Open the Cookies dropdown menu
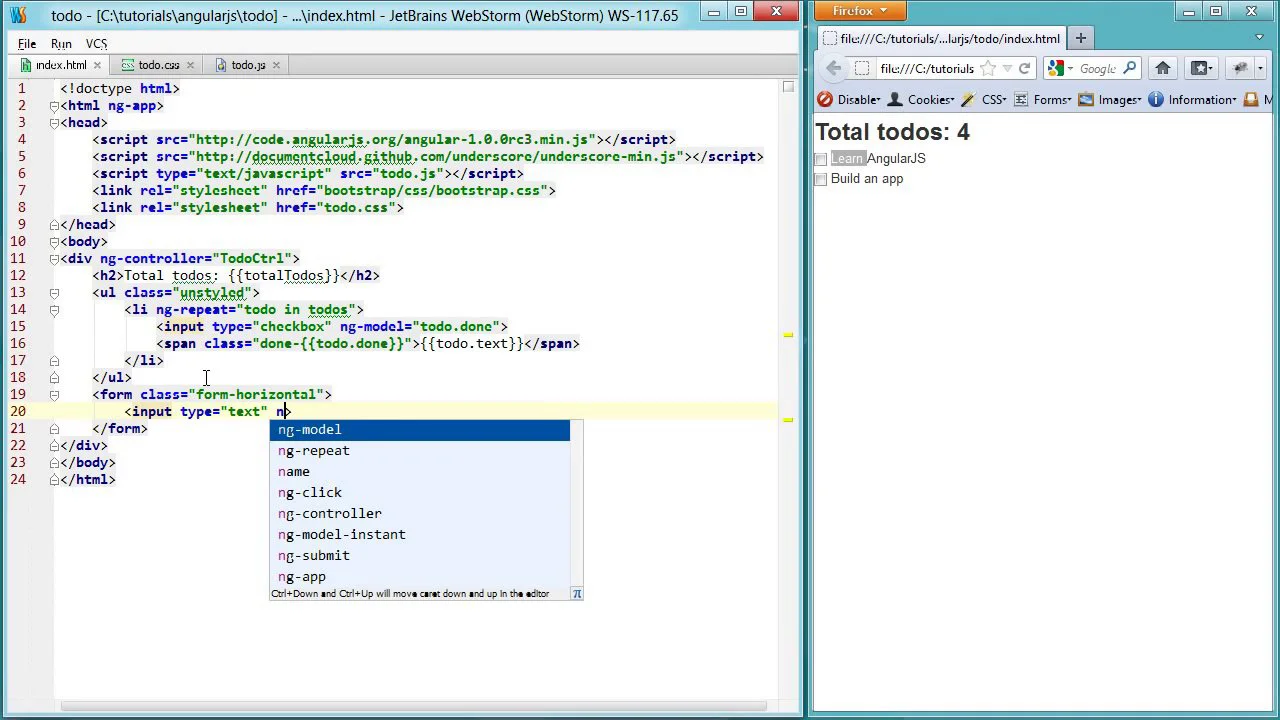Image resolution: width=1280 pixels, height=720 pixels. (921, 99)
